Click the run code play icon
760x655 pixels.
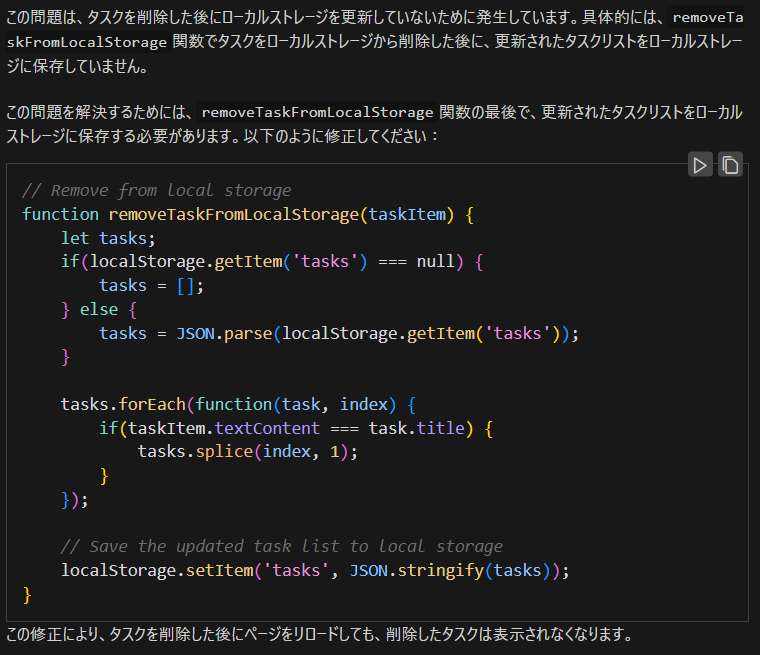coord(700,165)
